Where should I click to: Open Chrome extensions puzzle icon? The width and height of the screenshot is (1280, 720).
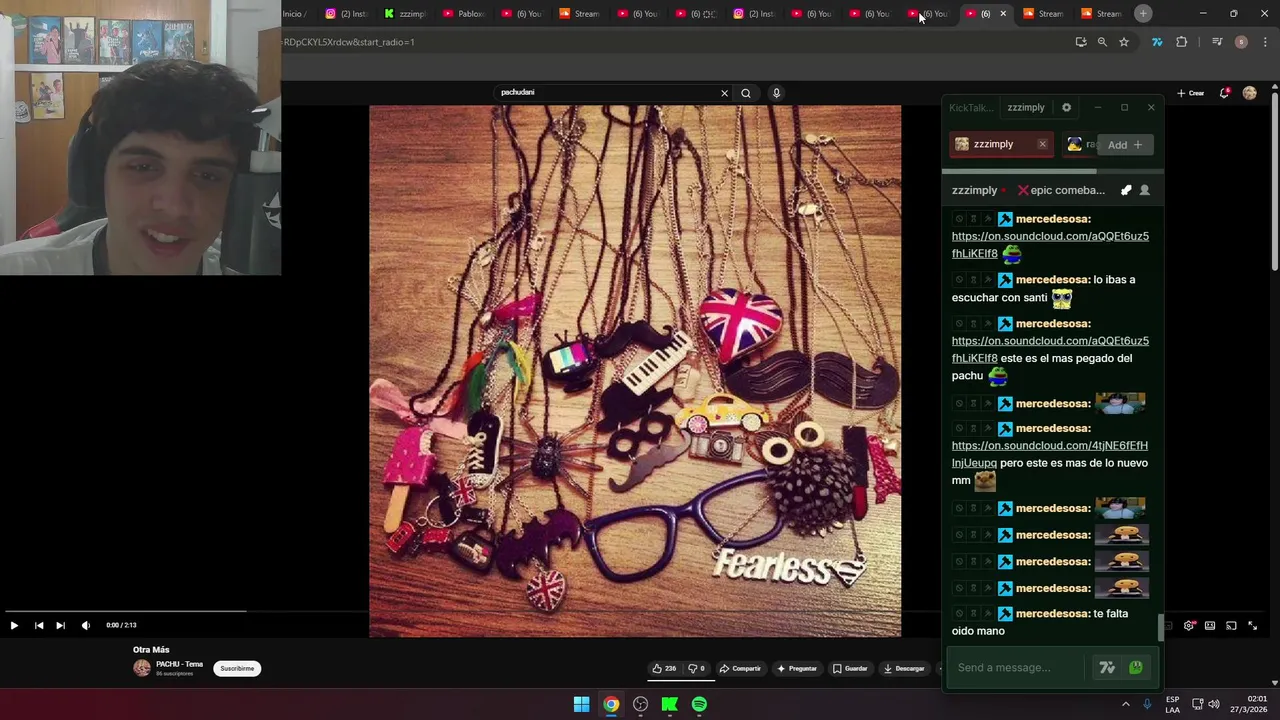pyautogui.click(x=1182, y=42)
